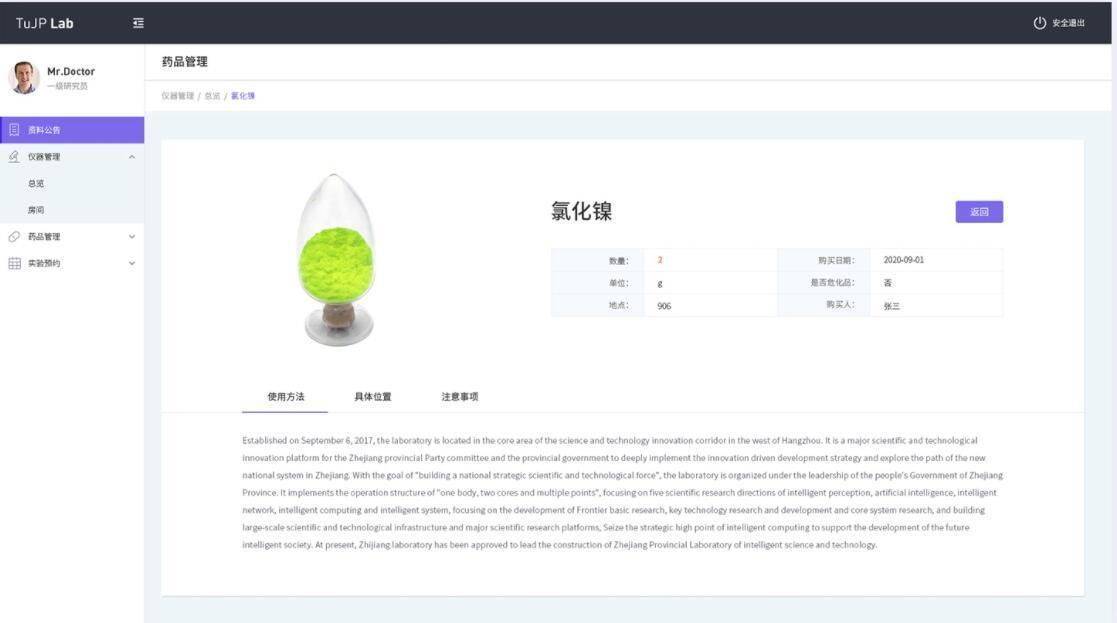Expand the 药品管理 menu chevron
The width and height of the screenshot is (1117, 623).
(132, 237)
